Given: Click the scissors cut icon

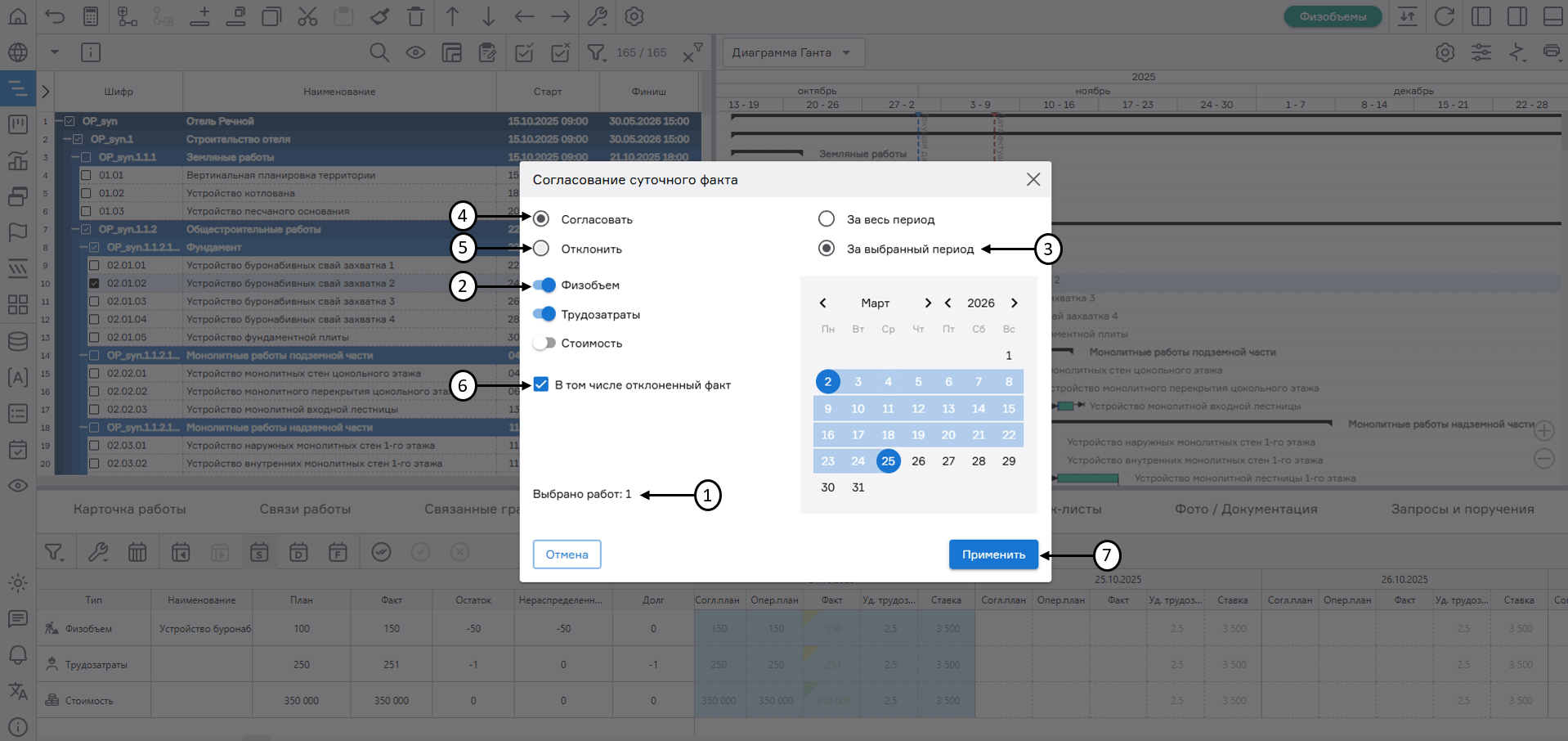Looking at the screenshot, I should pos(307,16).
